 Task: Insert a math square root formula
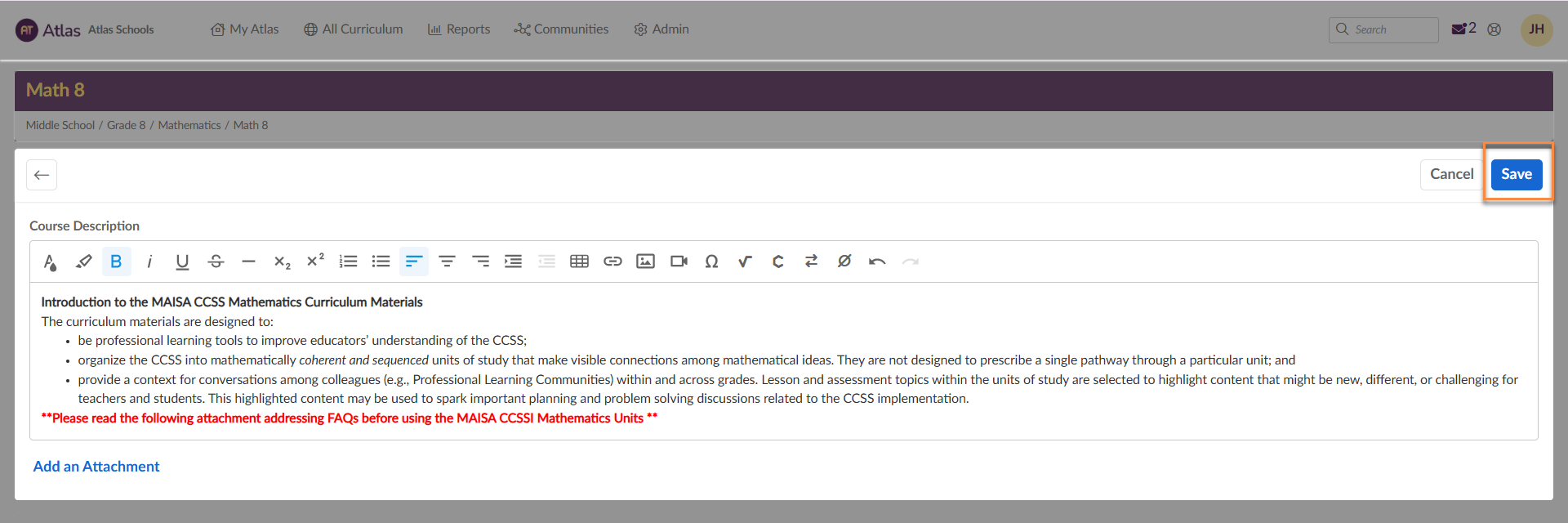pyautogui.click(x=745, y=261)
